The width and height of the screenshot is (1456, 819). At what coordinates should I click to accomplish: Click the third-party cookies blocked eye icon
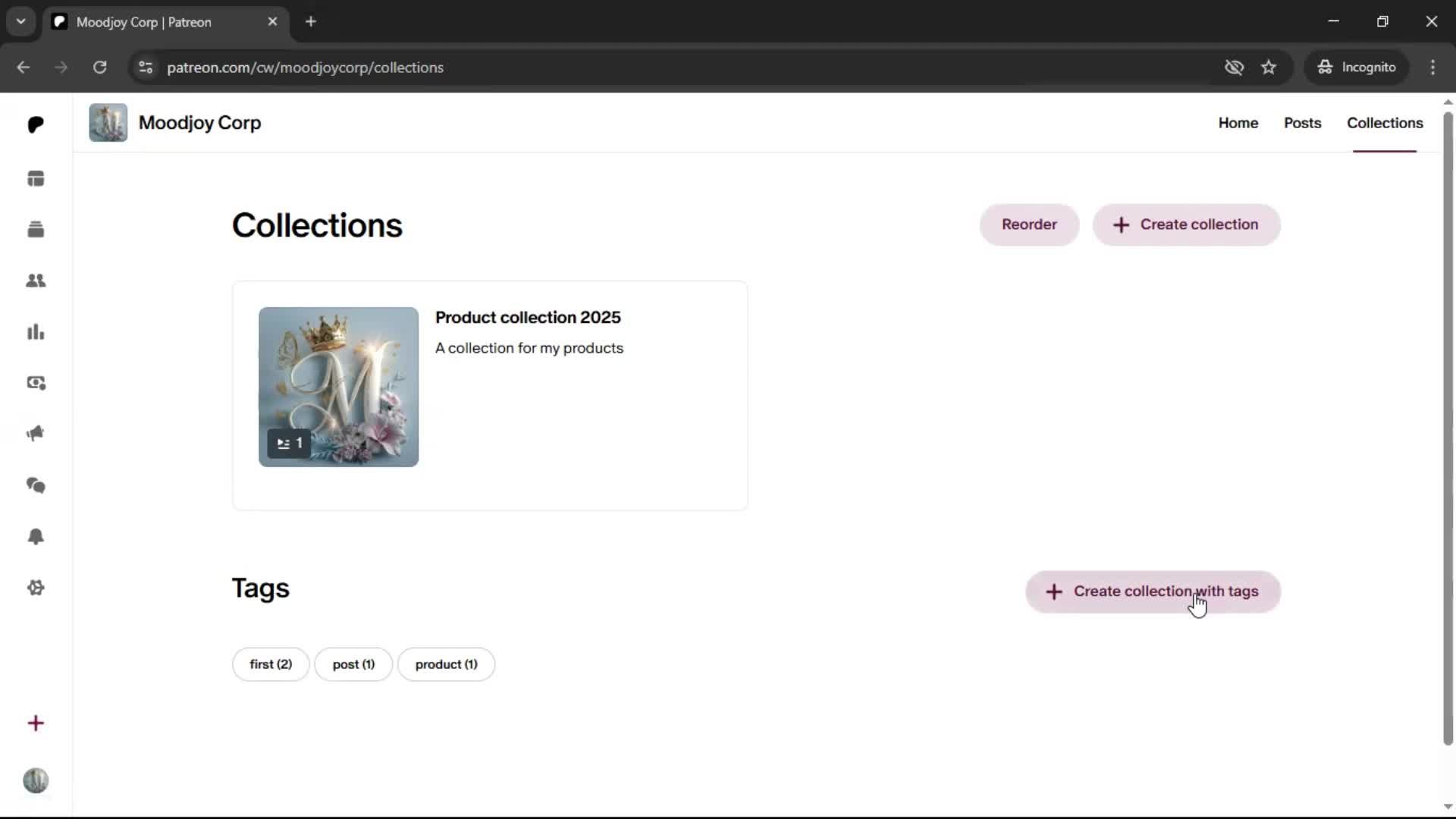1234,67
